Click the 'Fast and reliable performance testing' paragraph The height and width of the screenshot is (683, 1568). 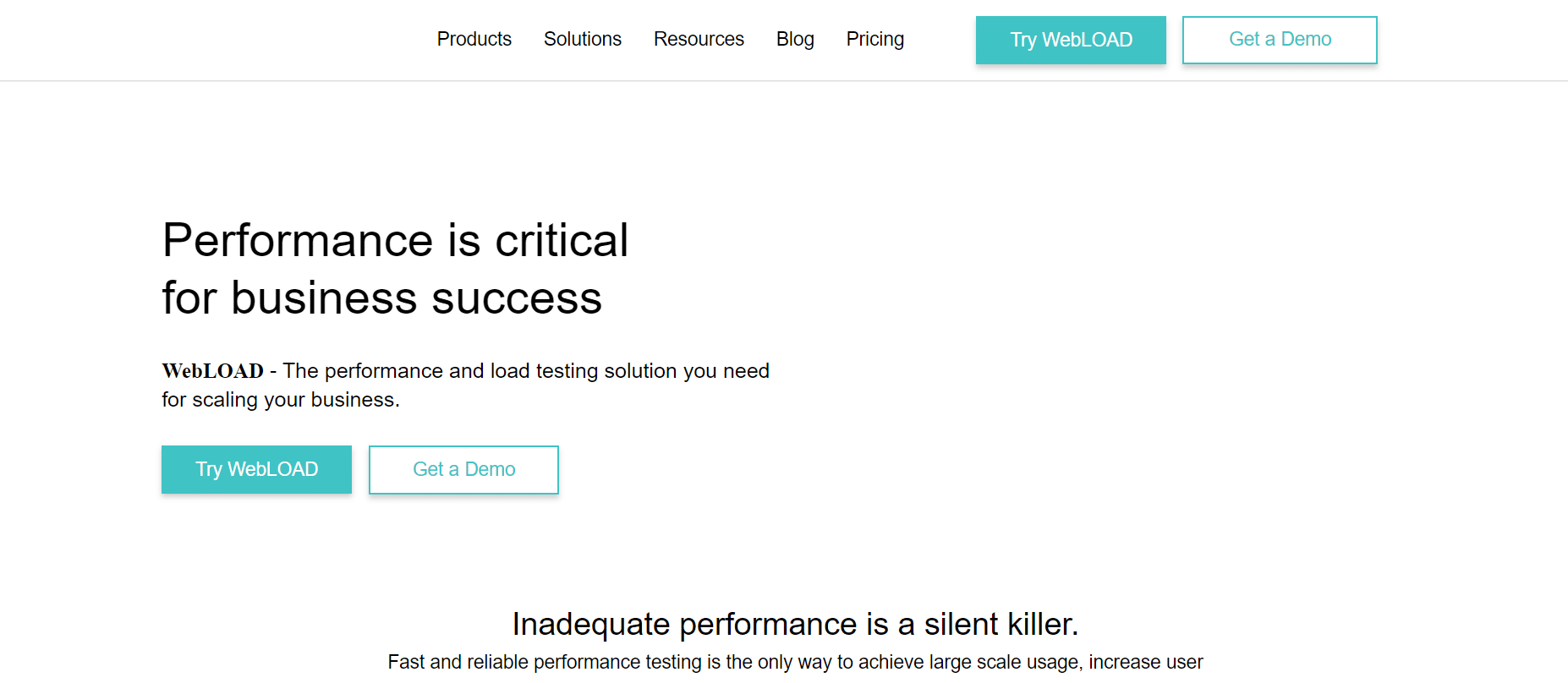(795, 662)
